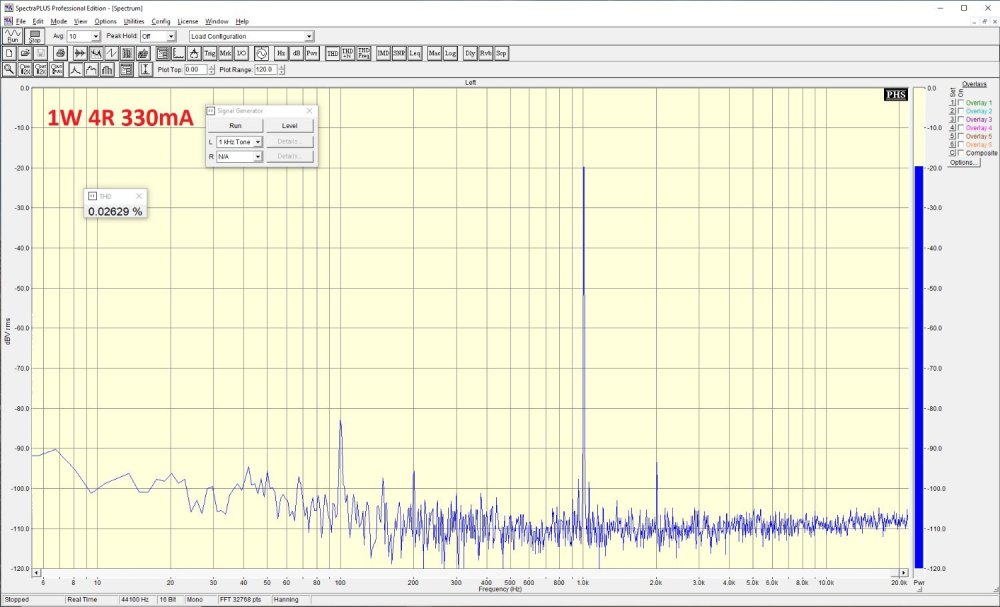
Task: Open the Utilities menu
Action: click(133, 21)
